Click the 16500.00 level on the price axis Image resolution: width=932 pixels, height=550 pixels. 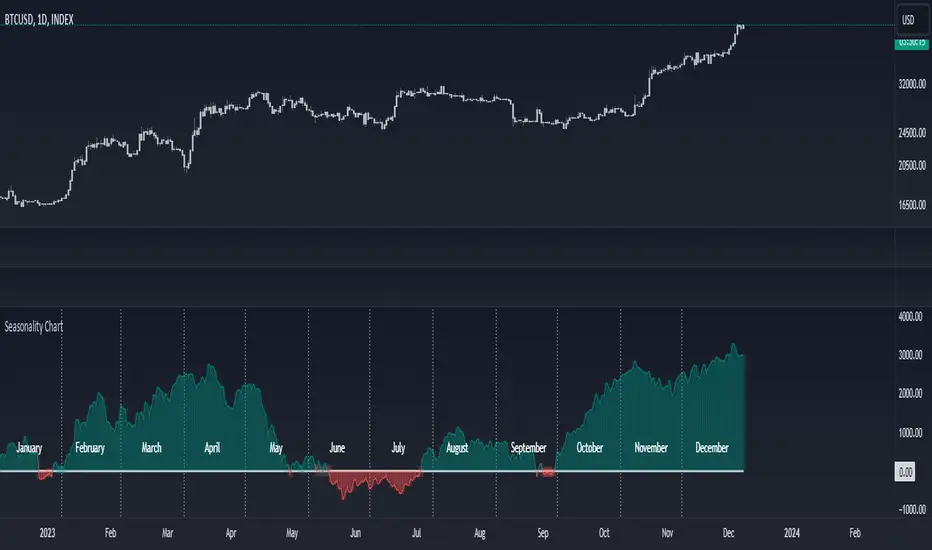click(x=910, y=204)
